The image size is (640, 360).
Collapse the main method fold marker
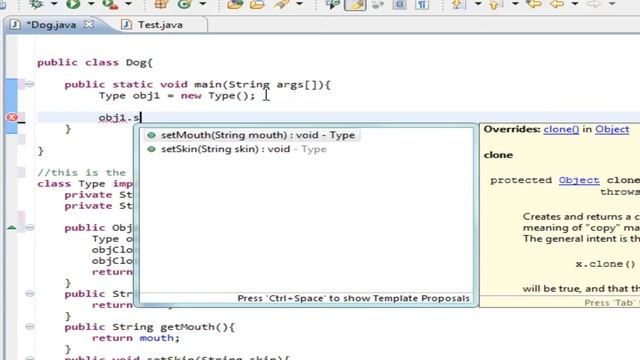pos(29,84)
